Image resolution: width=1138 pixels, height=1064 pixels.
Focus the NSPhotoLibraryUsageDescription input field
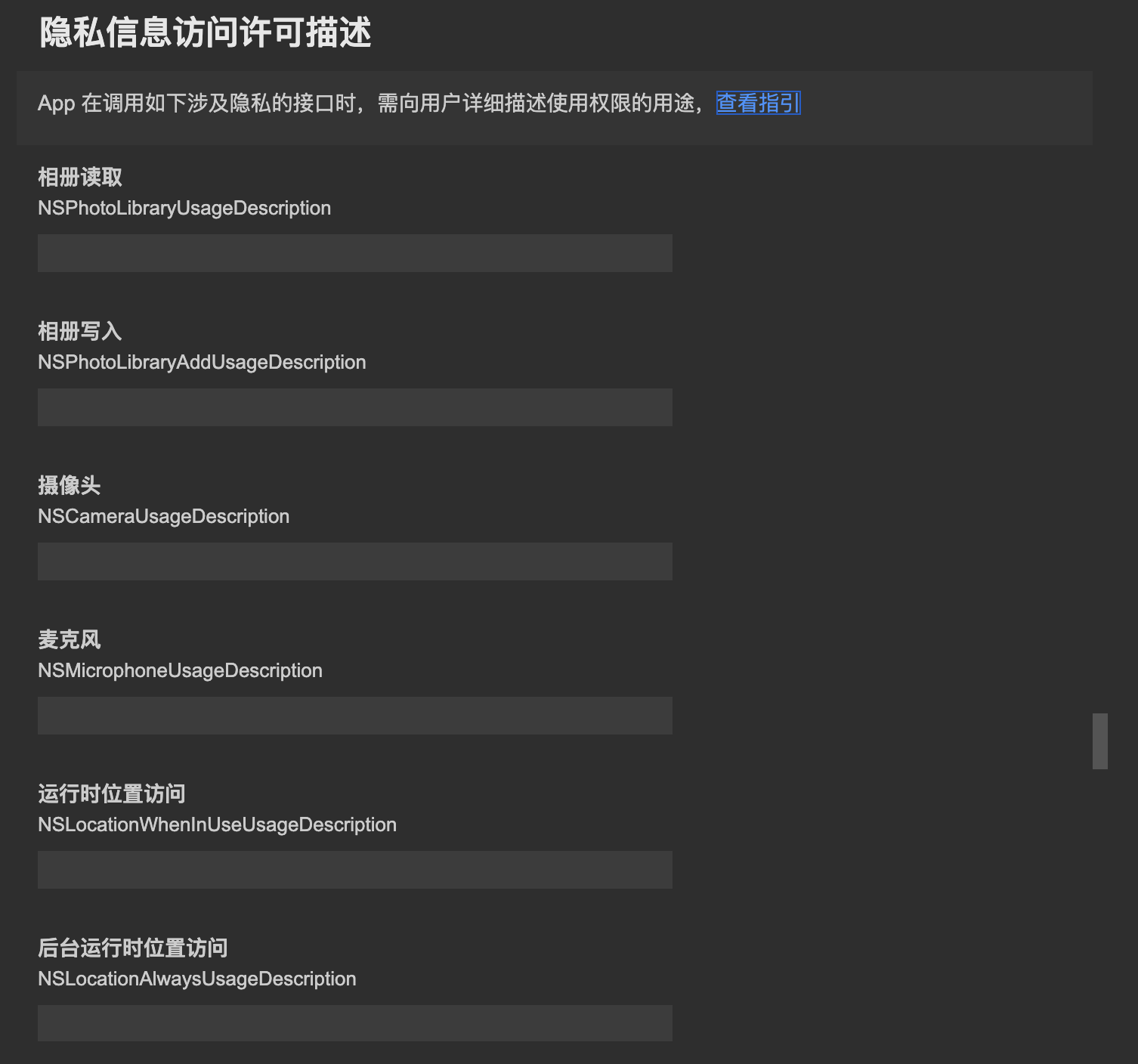[355, 253]
